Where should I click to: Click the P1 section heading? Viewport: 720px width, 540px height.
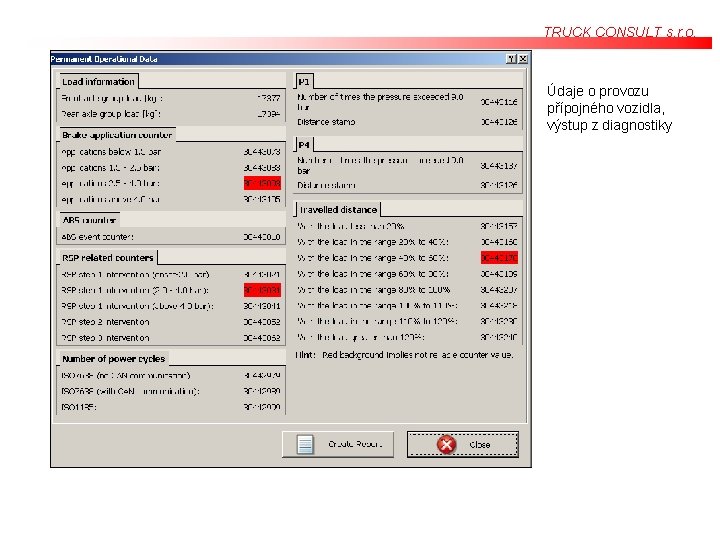pos(304,82)
